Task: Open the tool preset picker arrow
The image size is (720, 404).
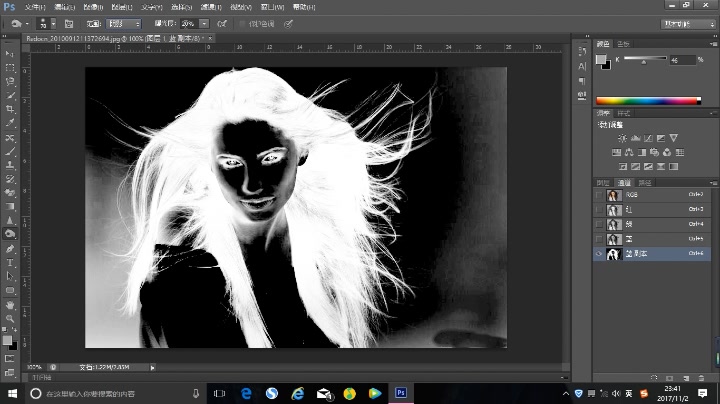Action: 27,24
